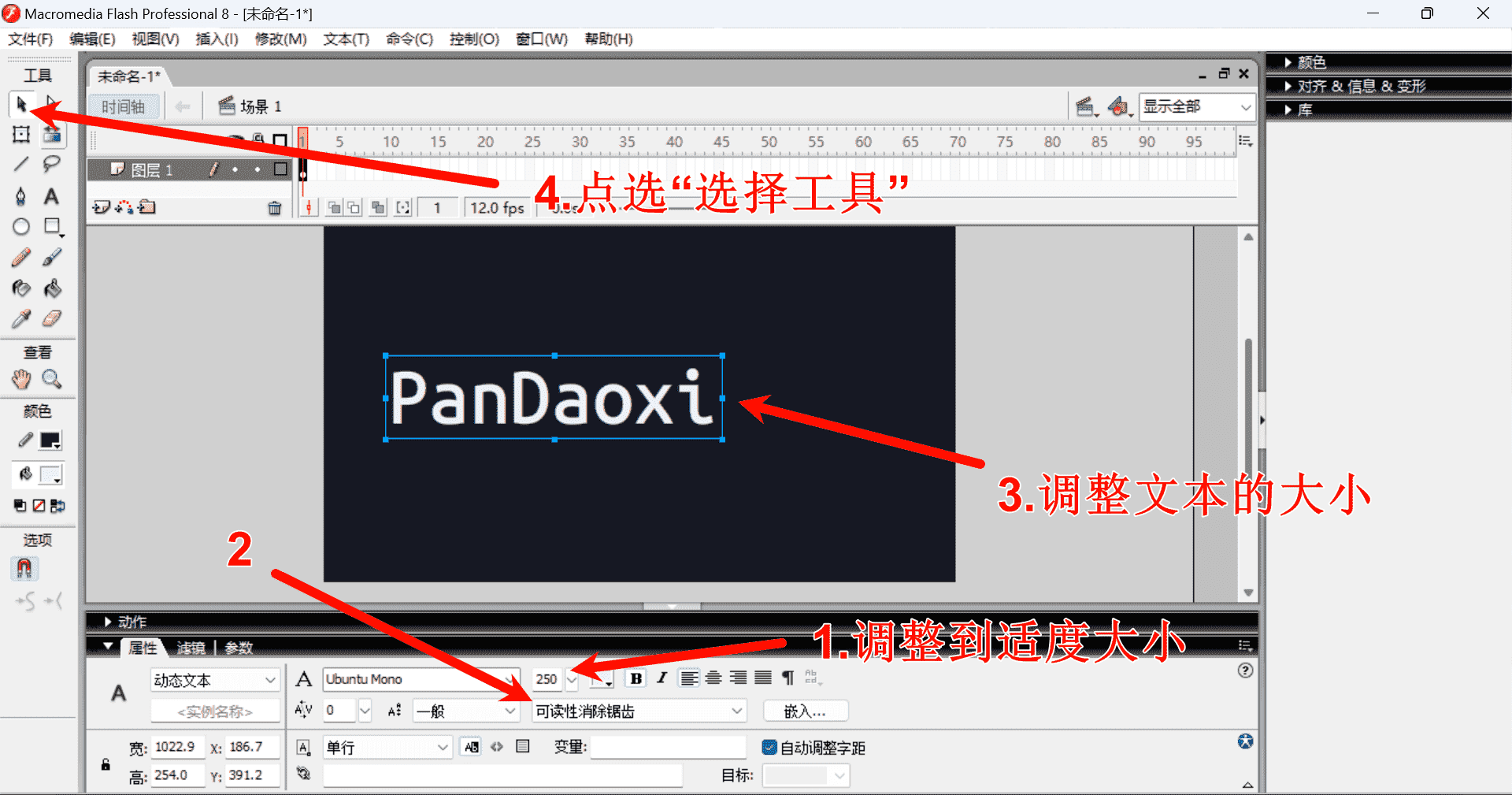Select the Text tool in toolbox

tap(51, 196)
